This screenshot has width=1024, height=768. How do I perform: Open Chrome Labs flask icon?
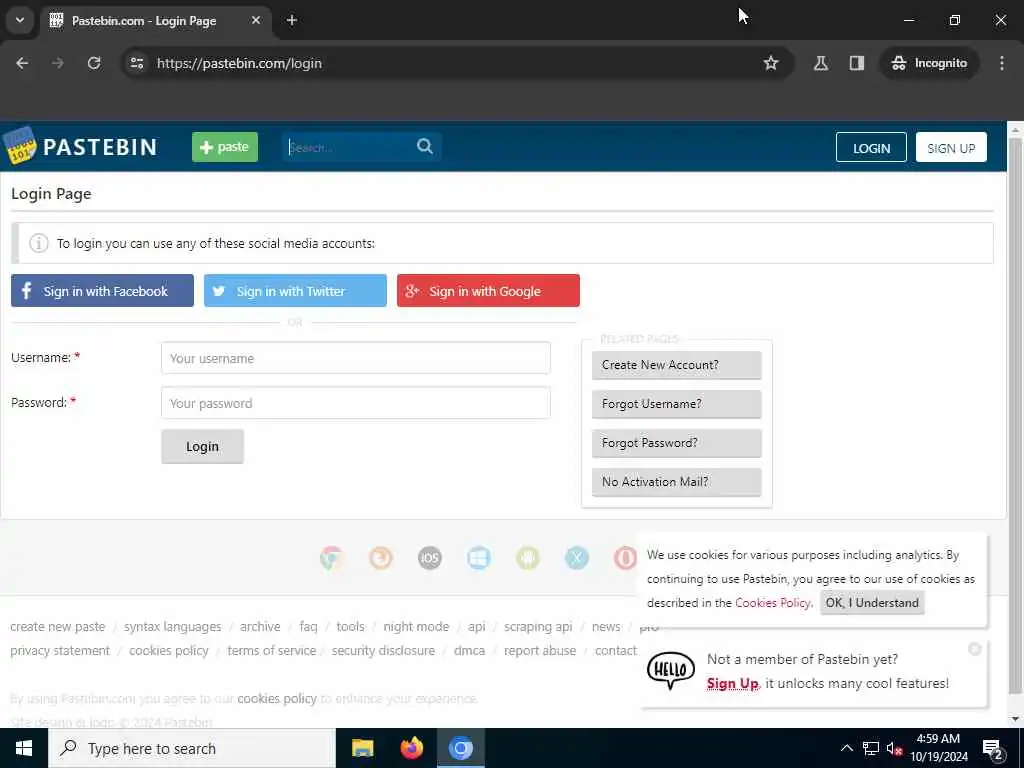[x=821, y=63]
